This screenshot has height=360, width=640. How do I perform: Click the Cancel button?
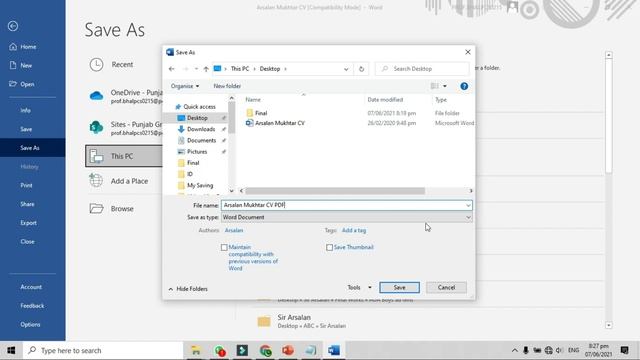(446, 287)
